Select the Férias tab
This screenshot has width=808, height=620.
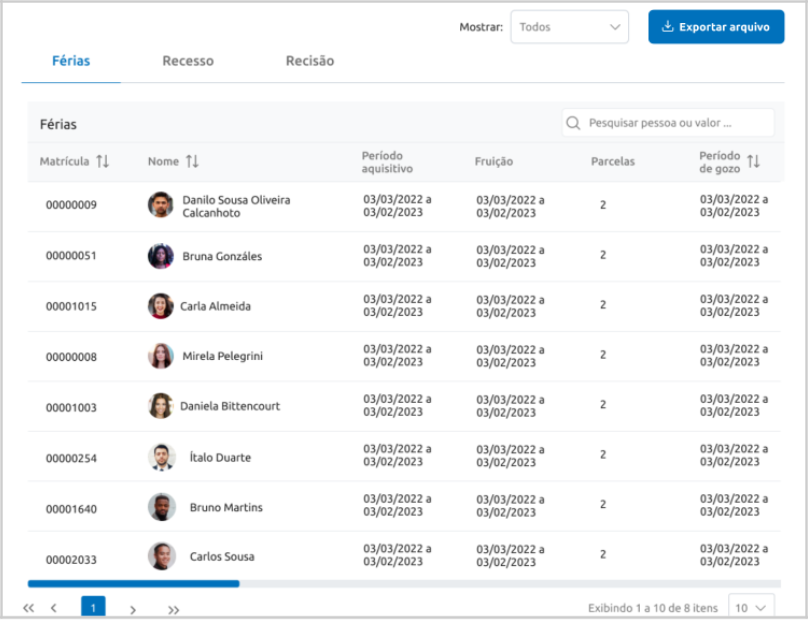coord(71,61)
